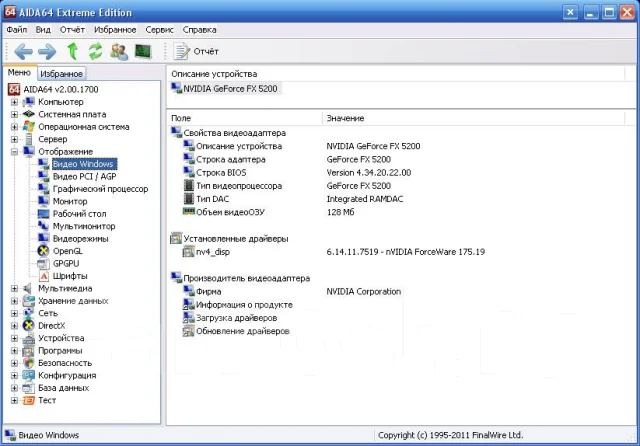Click the green up-level arrow
This screenshot has width=640, height=446.
[x=73, y=51]
